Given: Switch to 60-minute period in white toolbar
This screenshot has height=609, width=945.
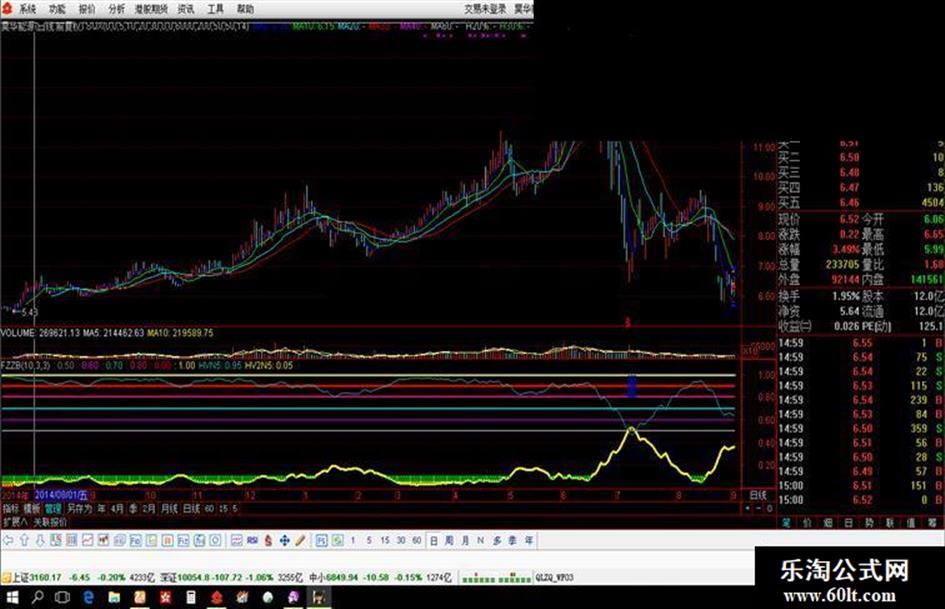Looking at the screenshot, I should tap(416, 540).
